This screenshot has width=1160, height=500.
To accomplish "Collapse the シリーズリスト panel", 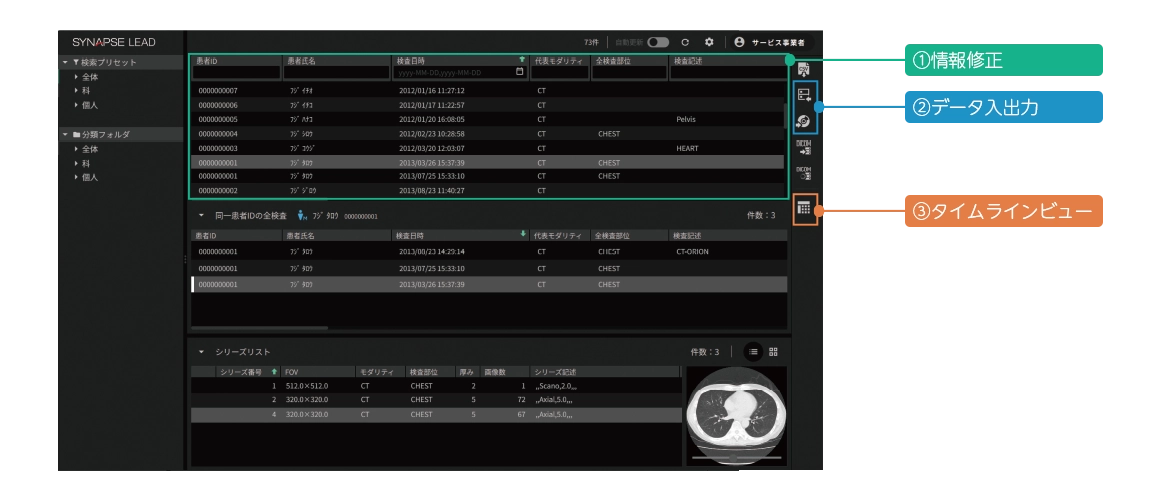I will click(201, 352).
